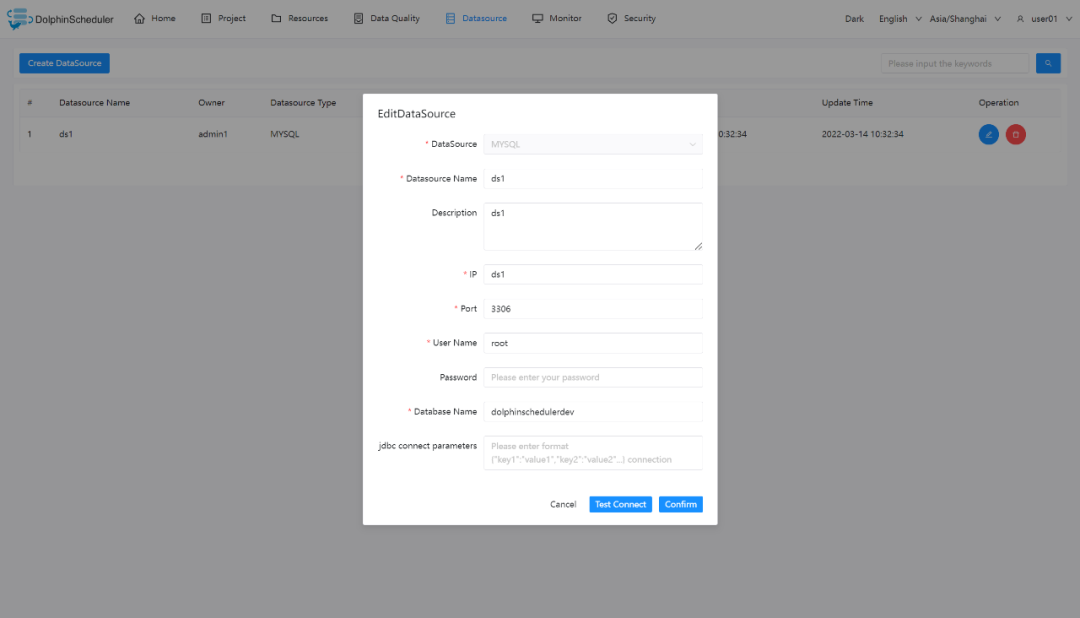
Task: Click the red delete icon for ds1
Action: 1015,134
